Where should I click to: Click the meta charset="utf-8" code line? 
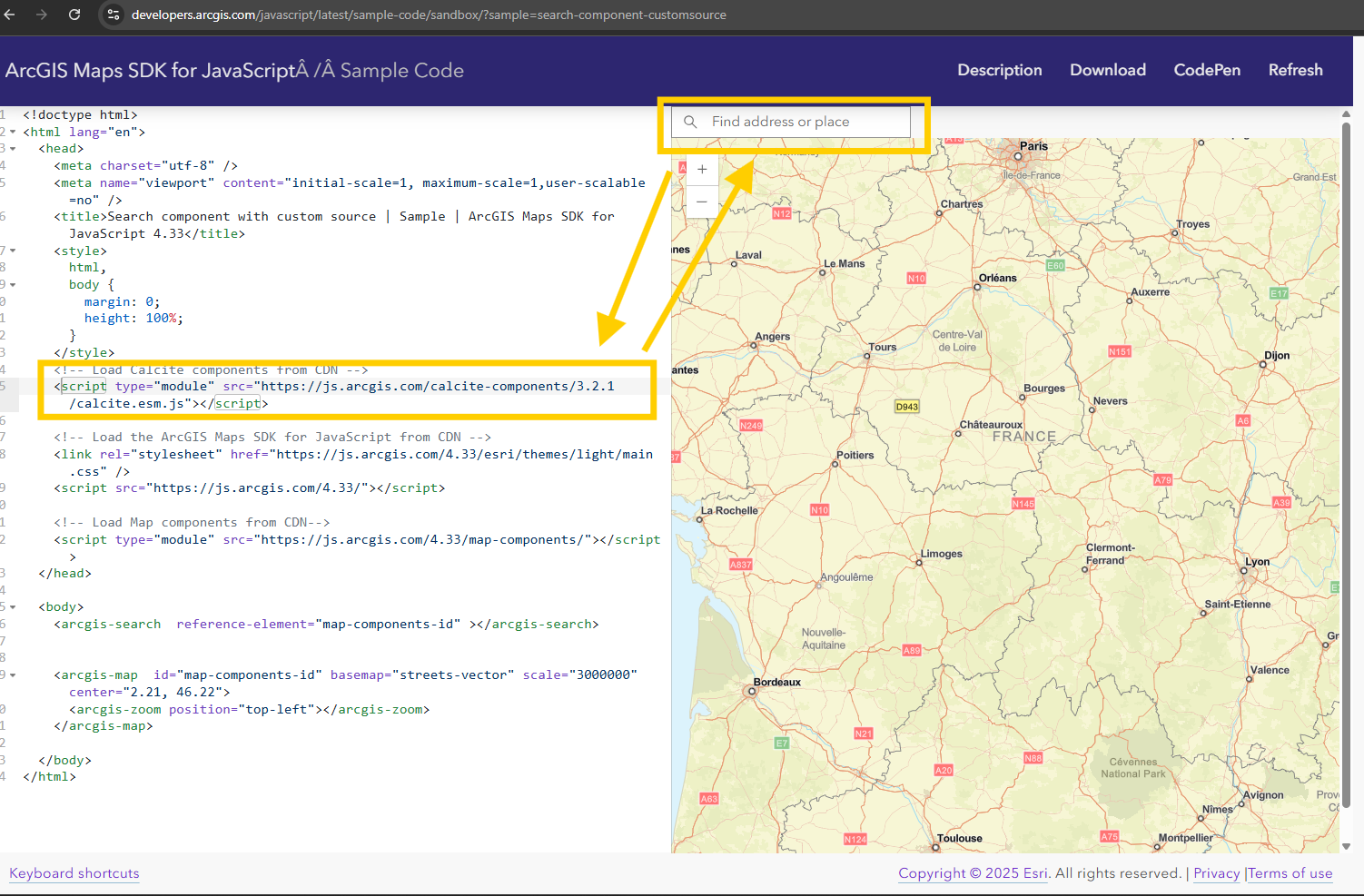coord(145,165)
